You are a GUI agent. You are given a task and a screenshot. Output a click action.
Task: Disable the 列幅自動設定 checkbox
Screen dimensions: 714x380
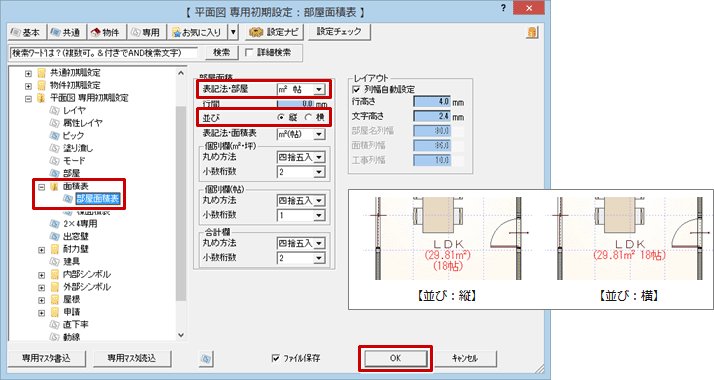pyautogui.click(x=357, y=90)
